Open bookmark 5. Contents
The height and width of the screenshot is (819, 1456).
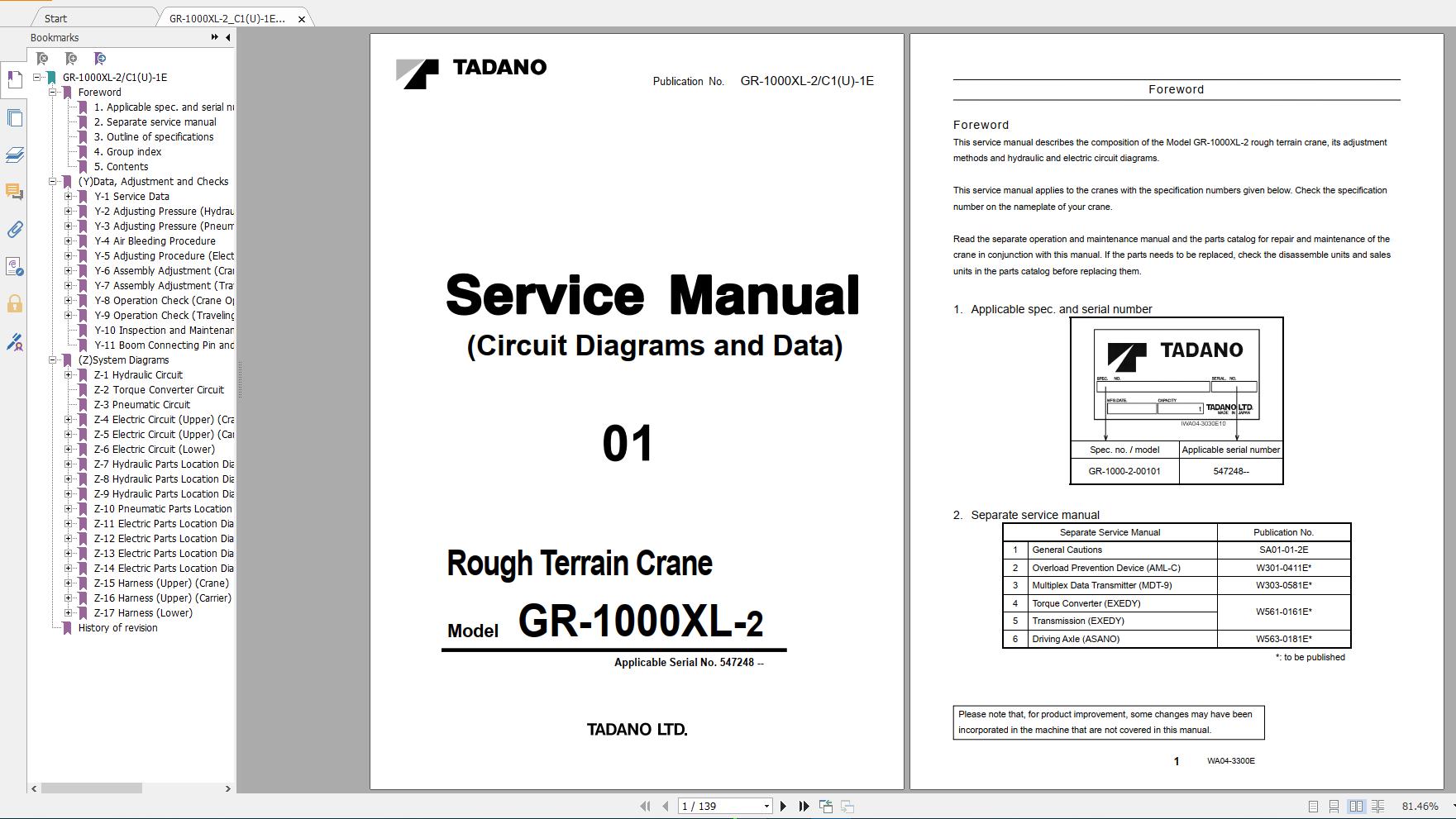(x=121, y=167)
